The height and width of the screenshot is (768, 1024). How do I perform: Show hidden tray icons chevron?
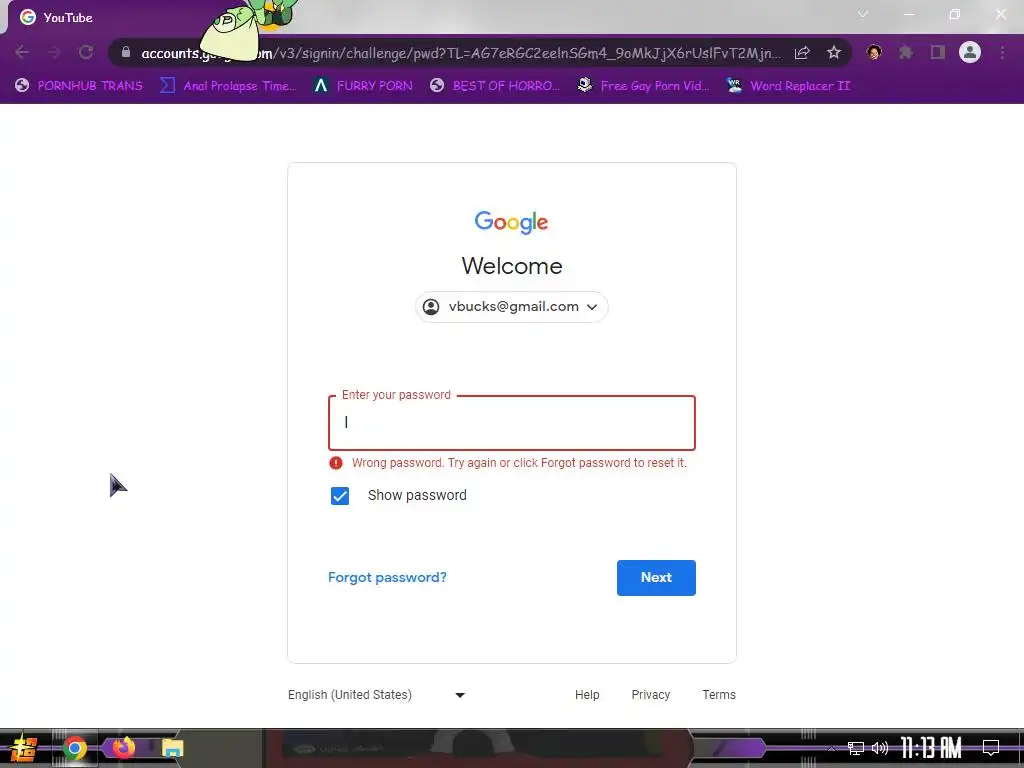click(x=831, y=748)
